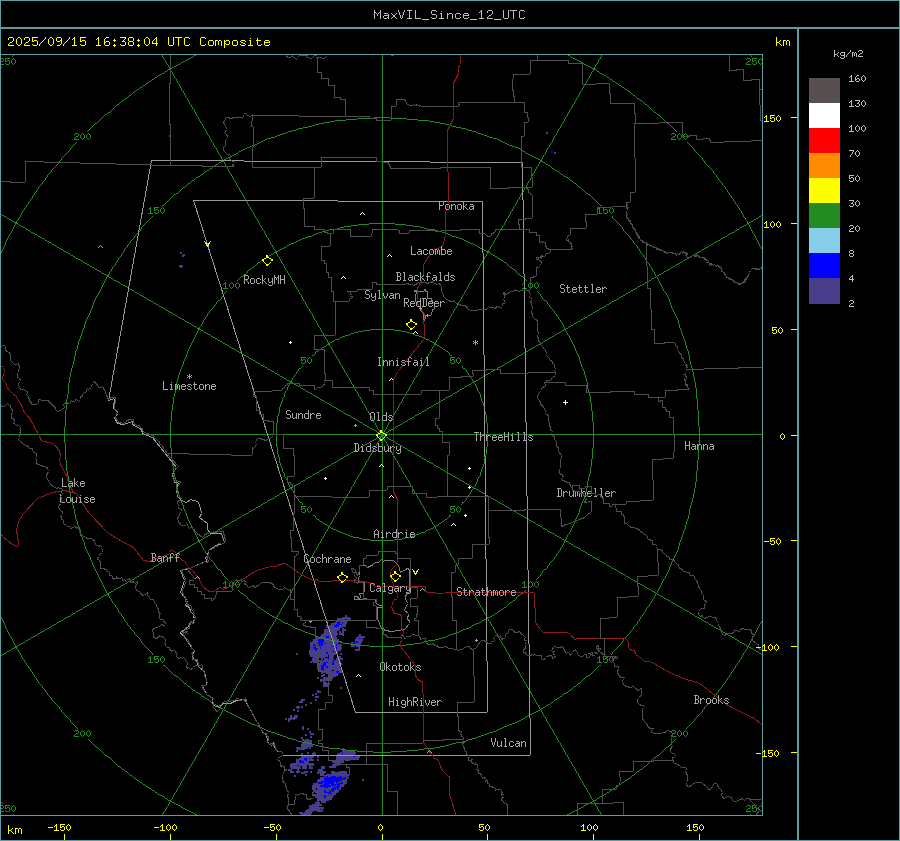Viewport: 900px width, 841px height.
Task: Click the Banff label
Action: (x=165, y=557)
